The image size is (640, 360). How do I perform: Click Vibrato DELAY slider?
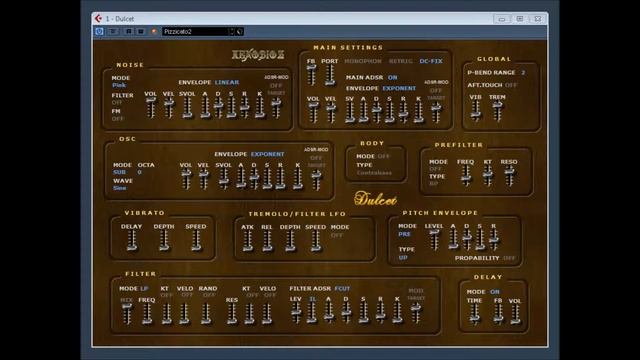coord(131,240)
